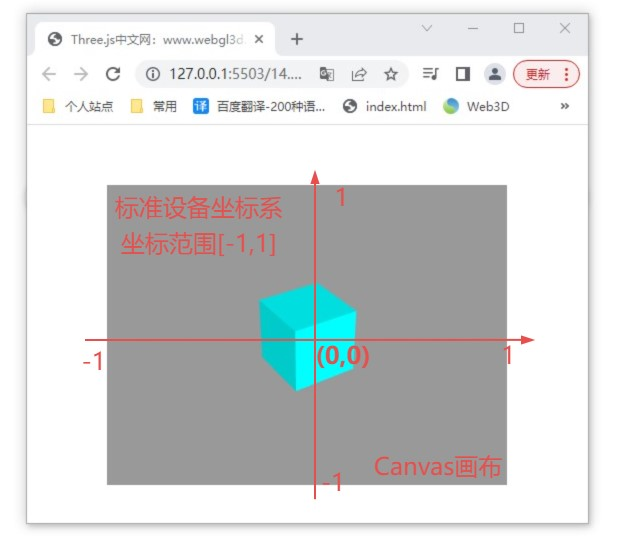Maximize the browser window
Image resolution: width=622 pixels, height=556 pixels.
coord(519,28)
